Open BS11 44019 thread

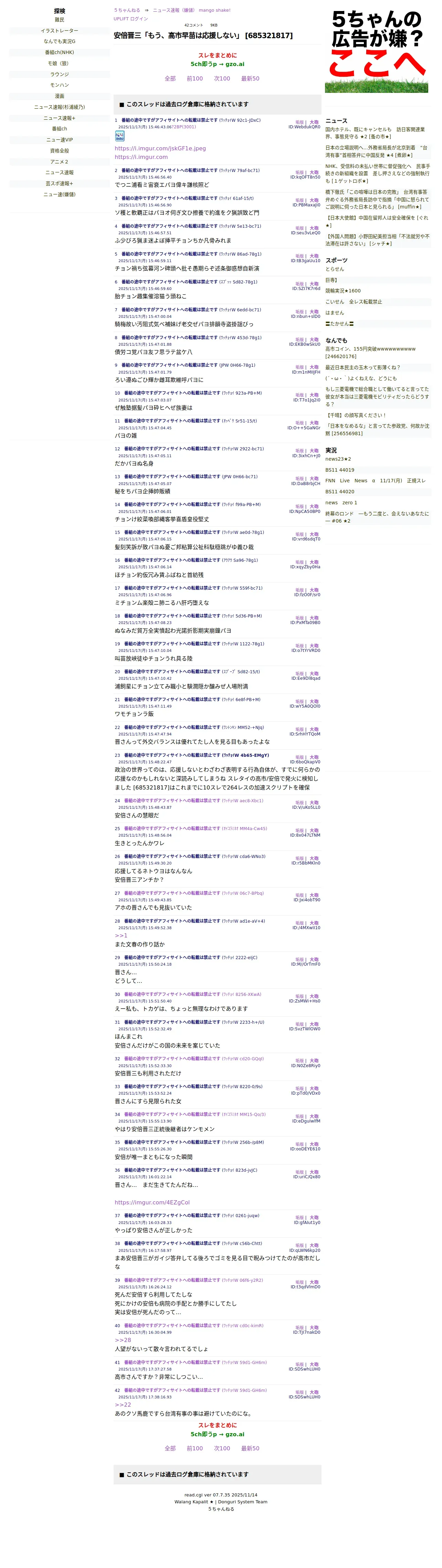pyautogui.click(x=340, y=470)
